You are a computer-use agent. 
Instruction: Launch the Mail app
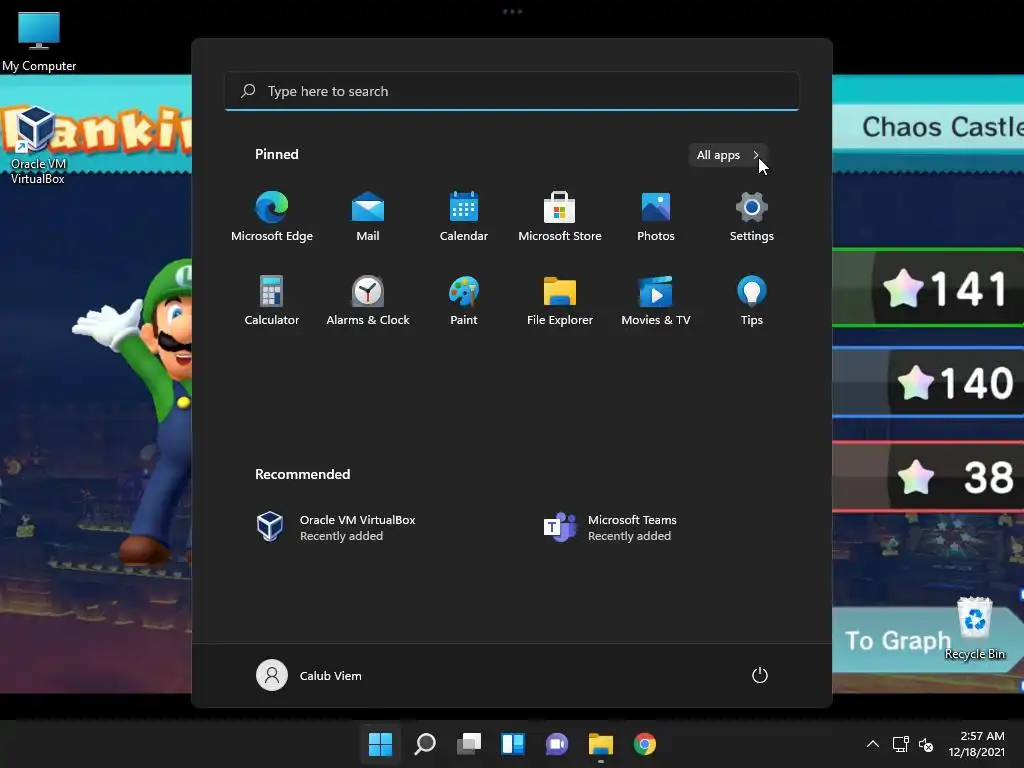tap(368, 217)
